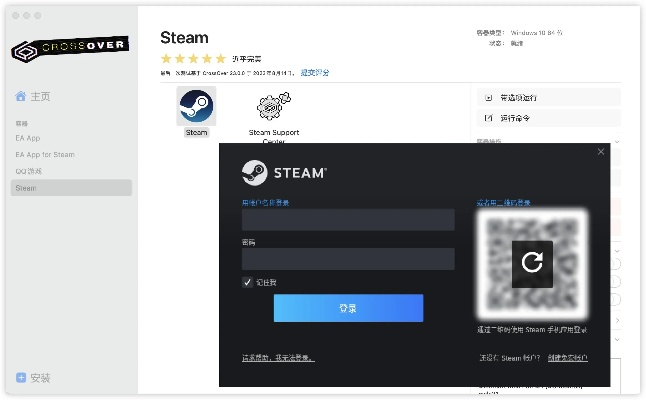Click the 用帐户名称登录 label

coord(265,203)
